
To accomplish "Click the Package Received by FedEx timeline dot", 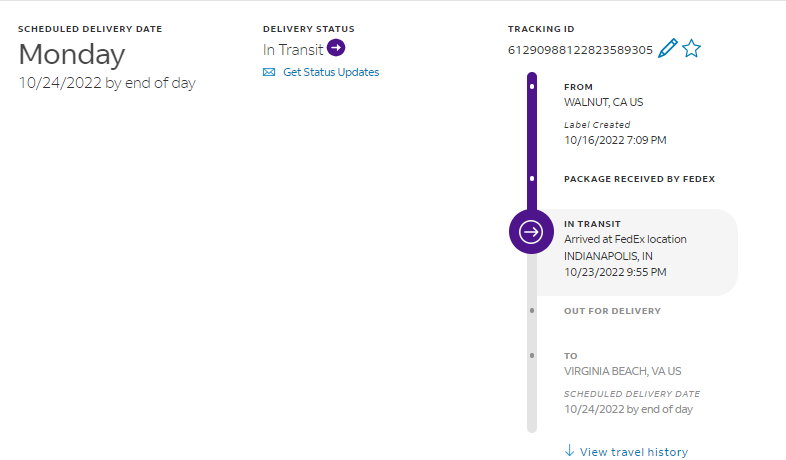I will pos(532,179).
